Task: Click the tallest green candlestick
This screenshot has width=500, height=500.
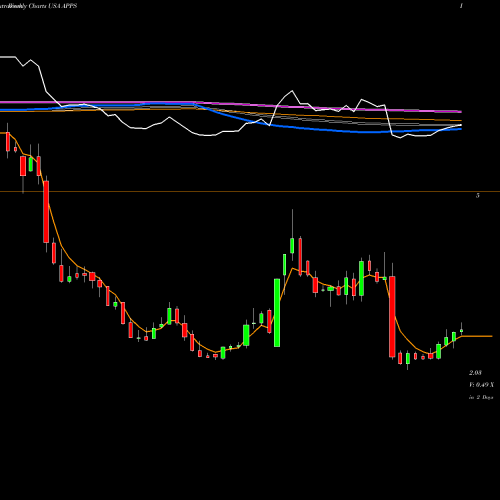Action: (277, 313)
